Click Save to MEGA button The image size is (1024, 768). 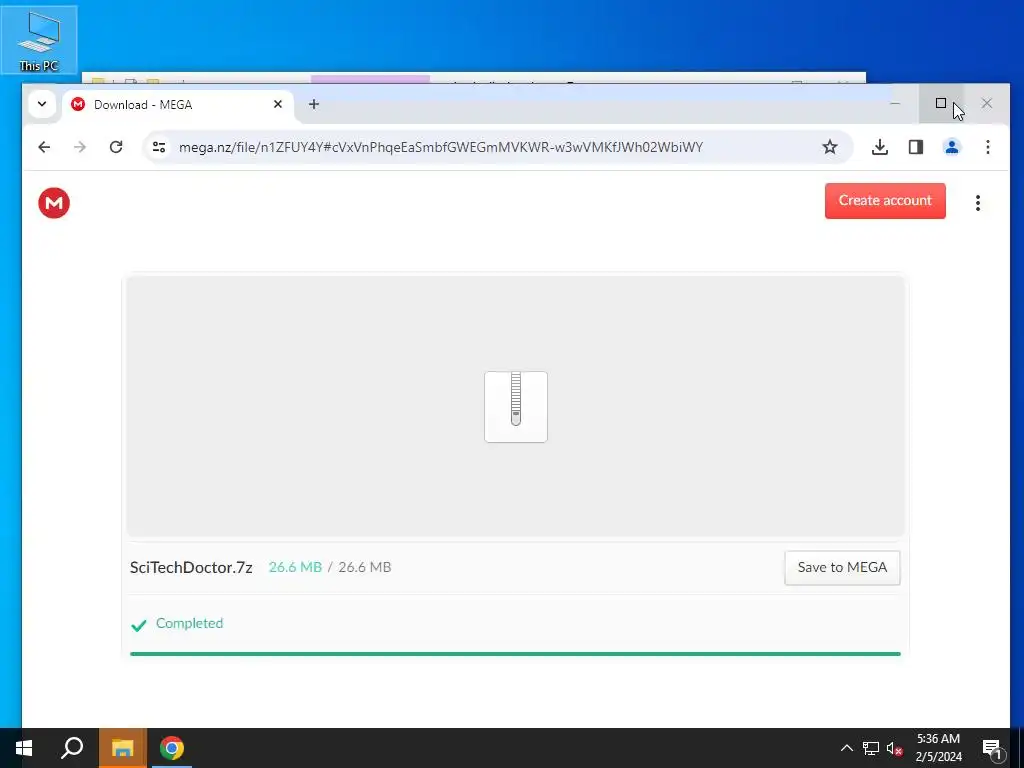[x=842, y=568]
